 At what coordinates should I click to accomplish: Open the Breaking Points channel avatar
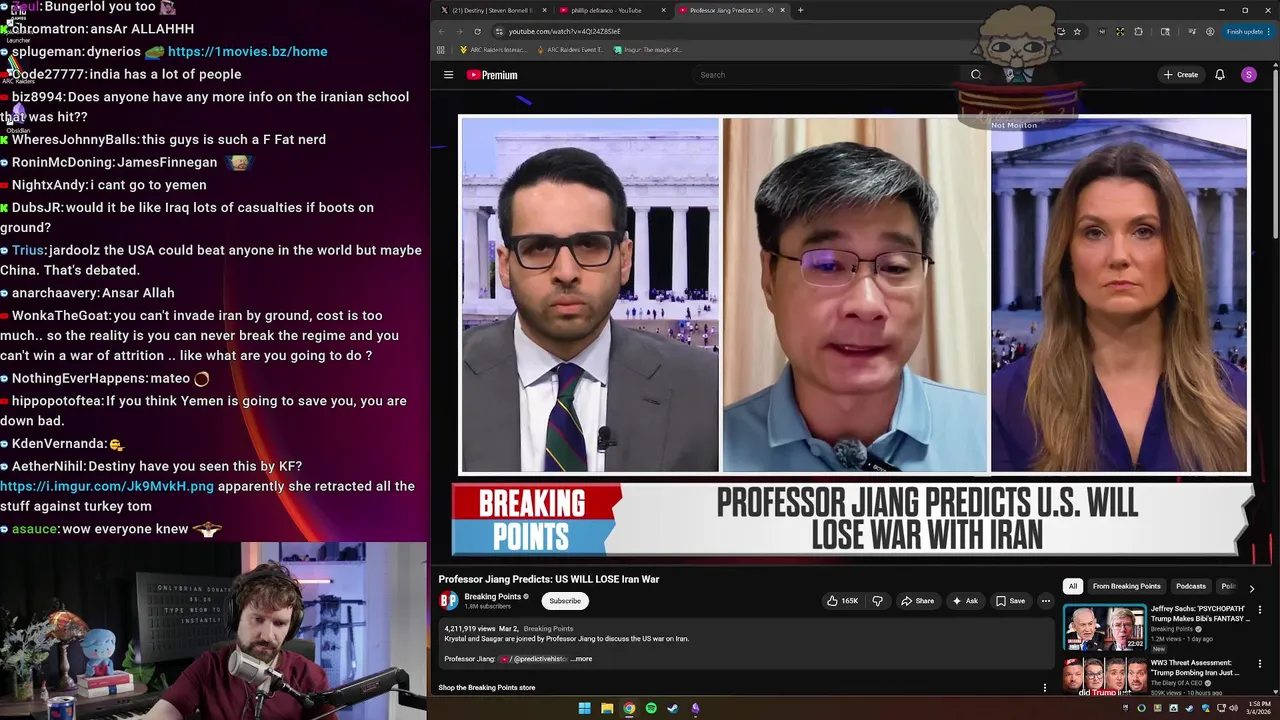click(449, 600)
